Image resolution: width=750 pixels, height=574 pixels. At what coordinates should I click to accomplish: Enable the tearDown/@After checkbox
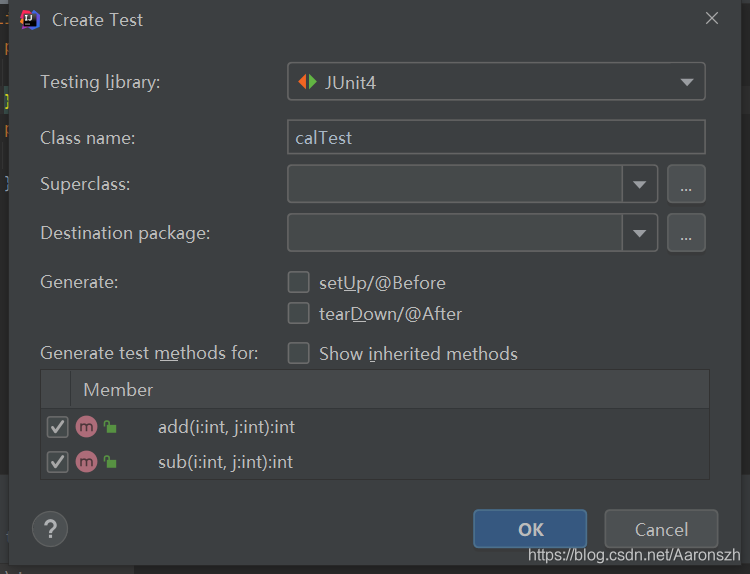click(298, 314)
